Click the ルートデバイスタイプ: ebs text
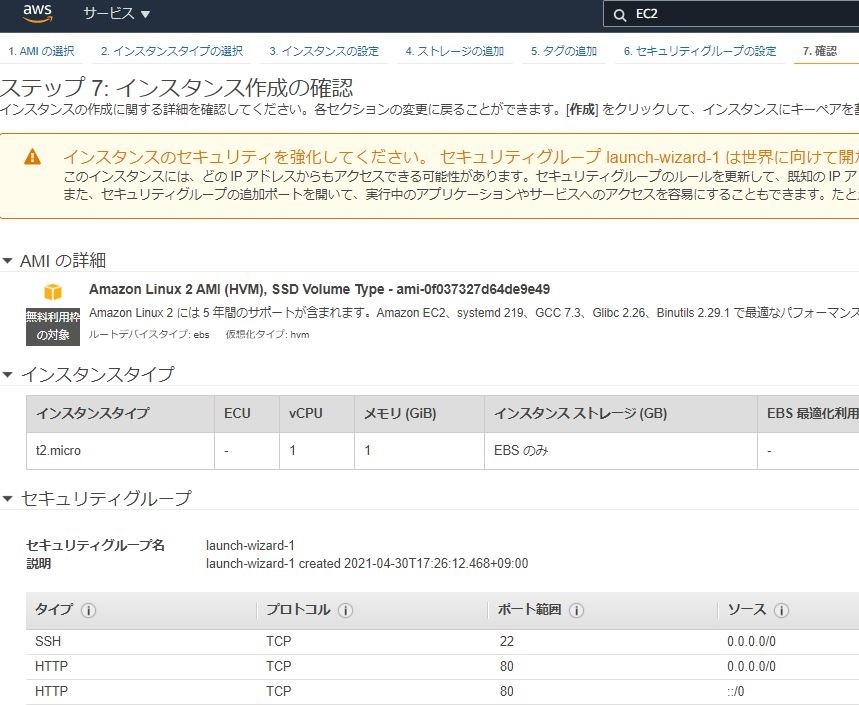The width and height of the screenshot is (859, 705). [x=149, y=335]
